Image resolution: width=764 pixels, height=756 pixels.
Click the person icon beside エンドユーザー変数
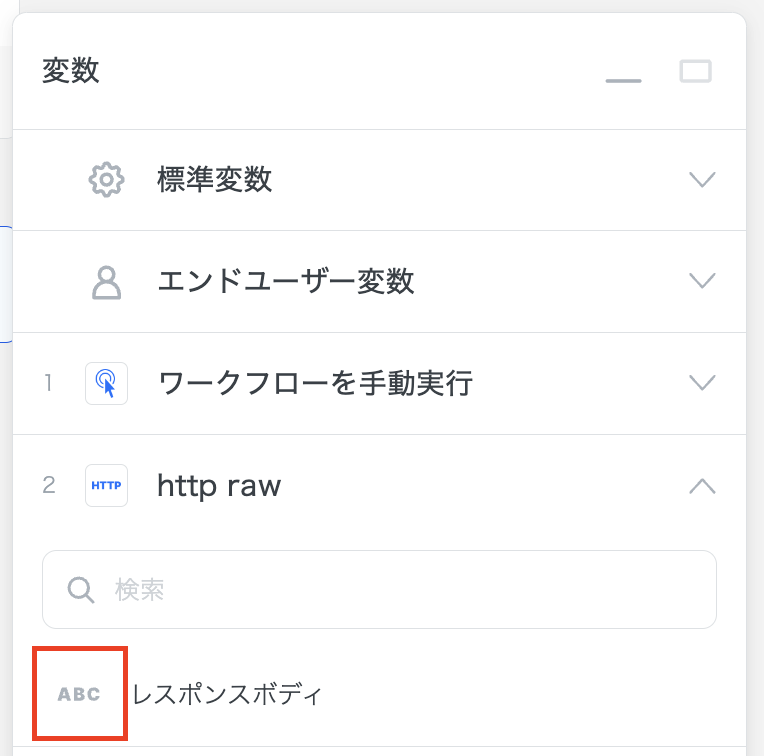tap(106, 282)
